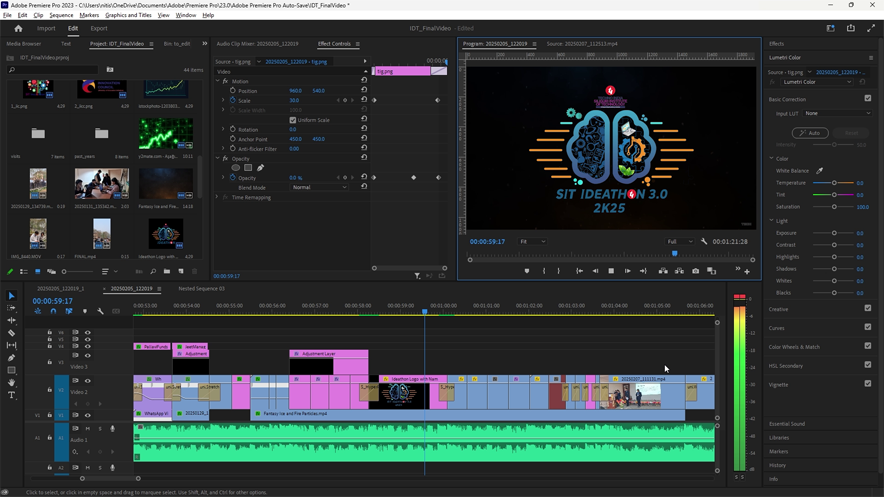This screenshot has width=884, height=497.
Task: Show more panel tabs double chevron
Action: (x=205, y=43)
